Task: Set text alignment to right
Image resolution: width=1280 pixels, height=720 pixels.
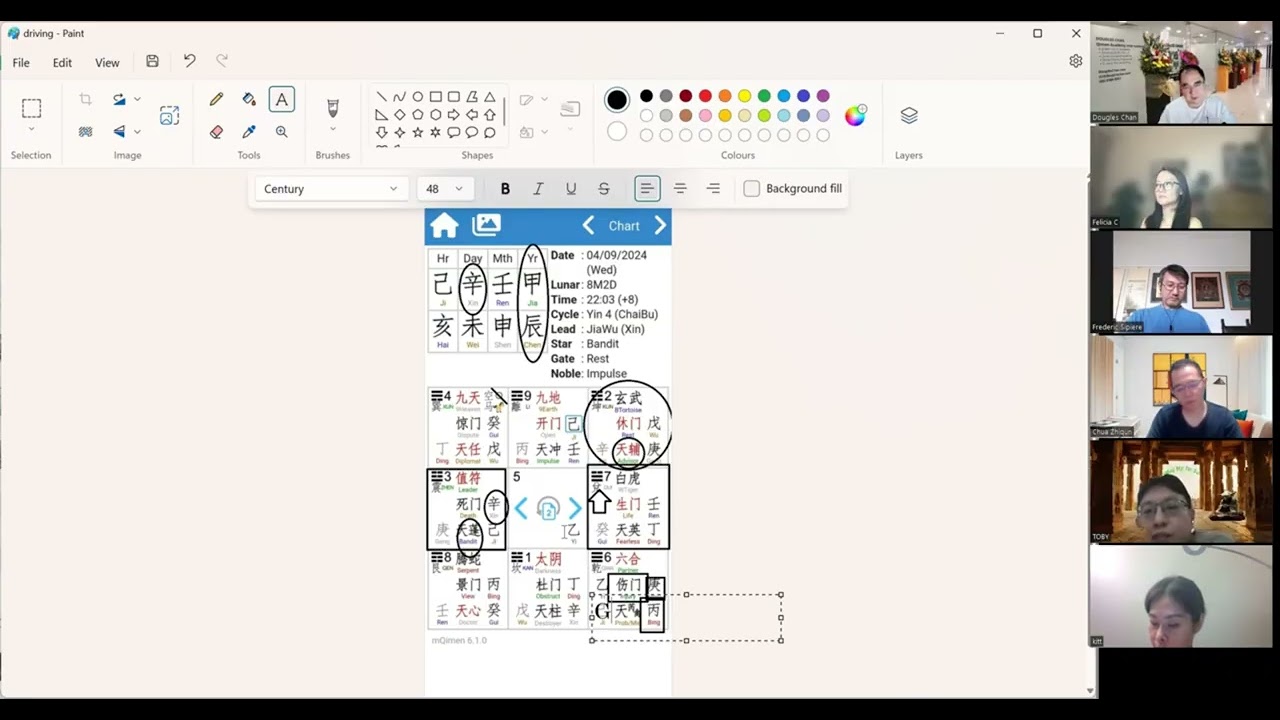Action: 713,188
